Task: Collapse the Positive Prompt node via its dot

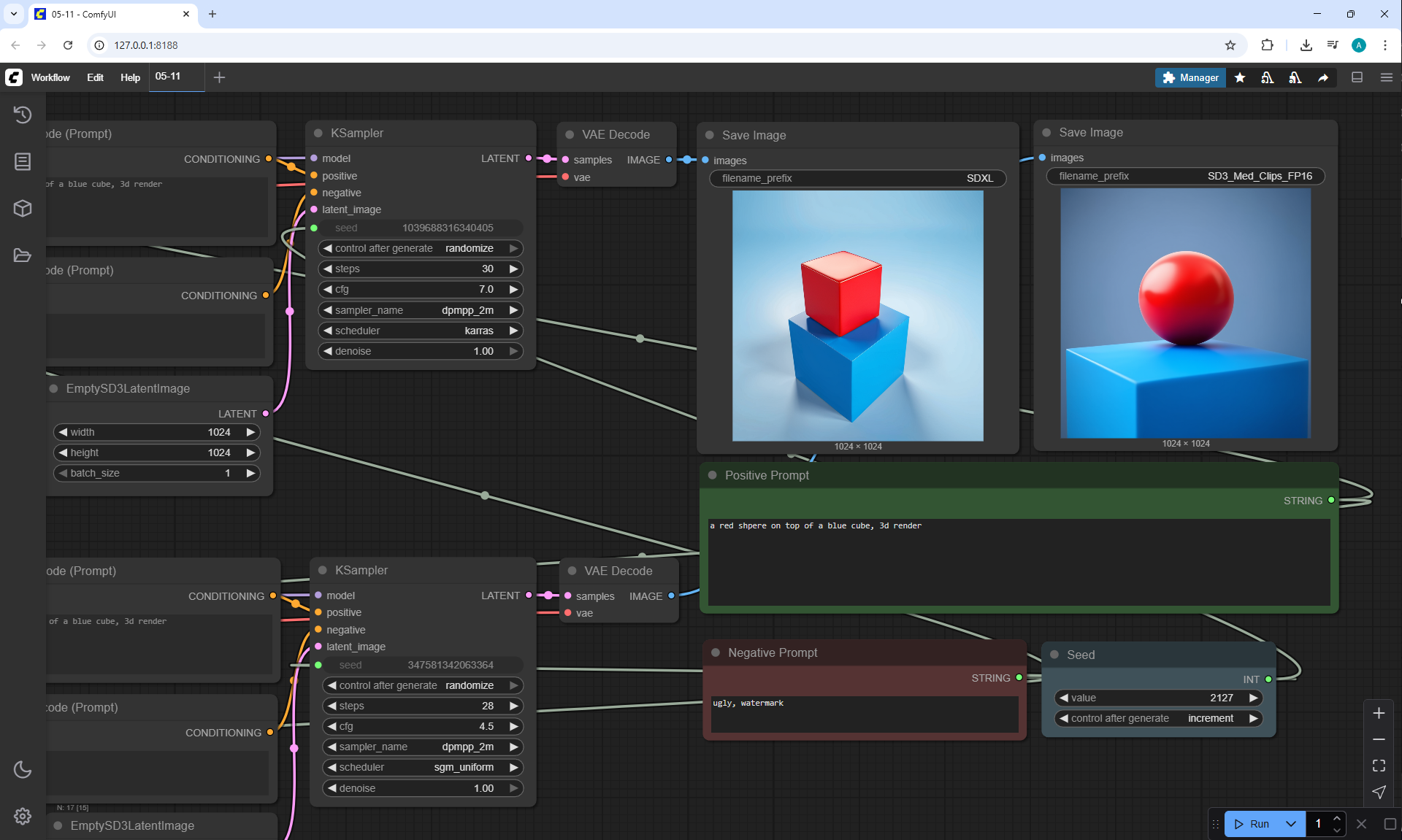Action: coord(712,475)
